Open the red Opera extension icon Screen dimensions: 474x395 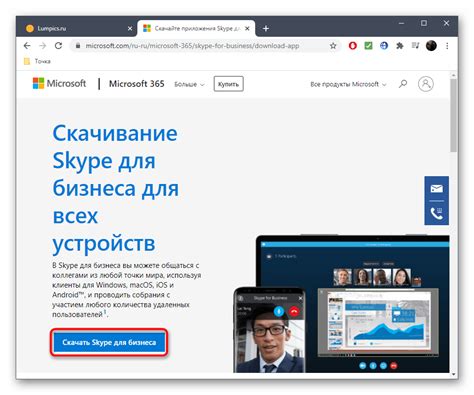click(x=352, y=46)
